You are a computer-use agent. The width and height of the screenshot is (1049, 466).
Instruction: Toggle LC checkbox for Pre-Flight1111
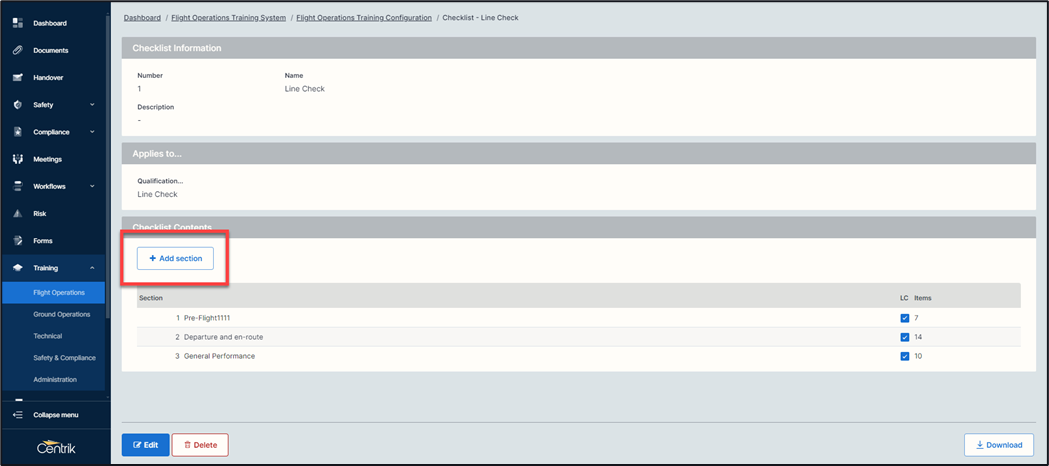point(904,318)
